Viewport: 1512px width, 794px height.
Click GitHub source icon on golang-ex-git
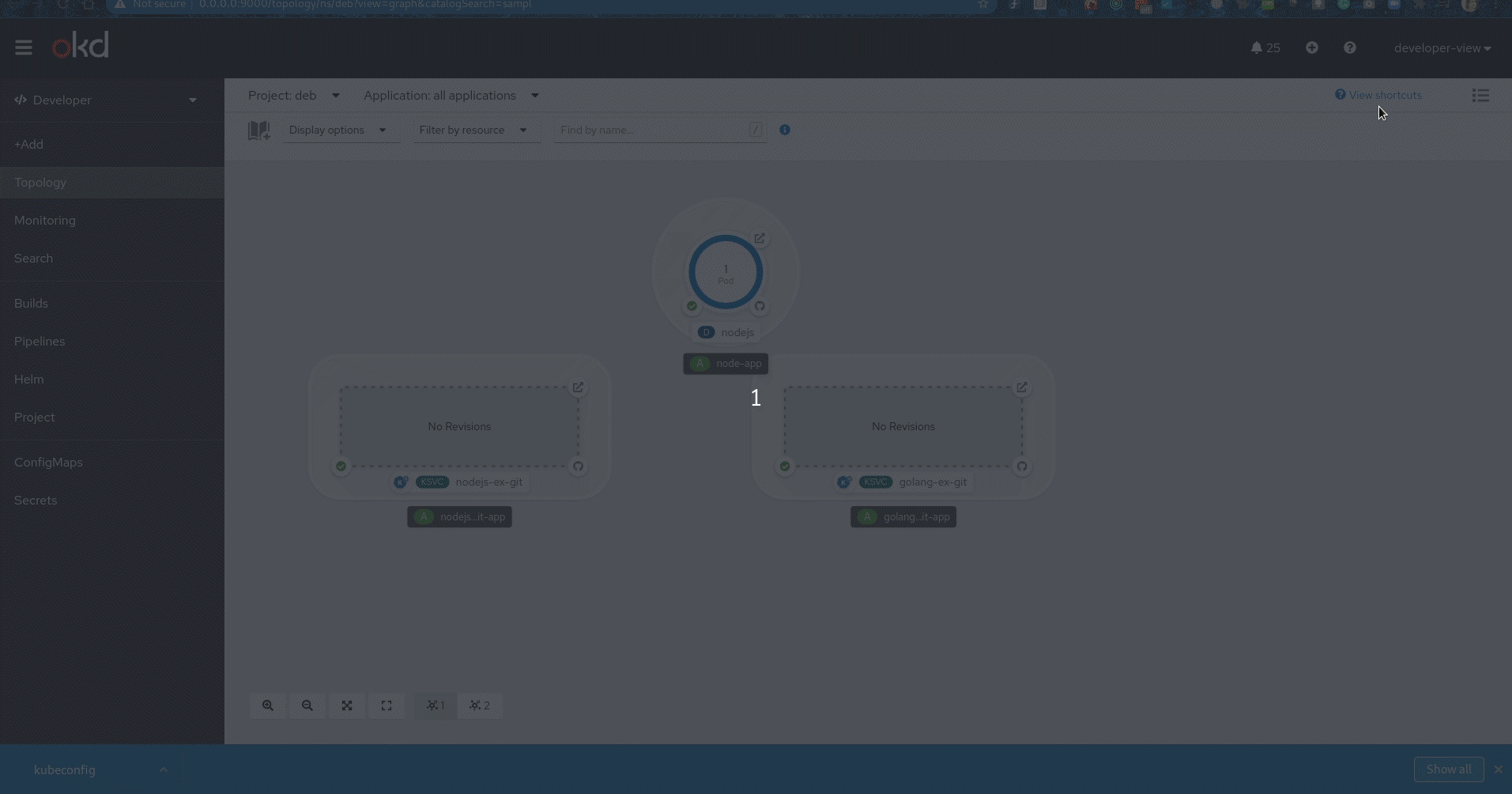tap(1022, 466)
